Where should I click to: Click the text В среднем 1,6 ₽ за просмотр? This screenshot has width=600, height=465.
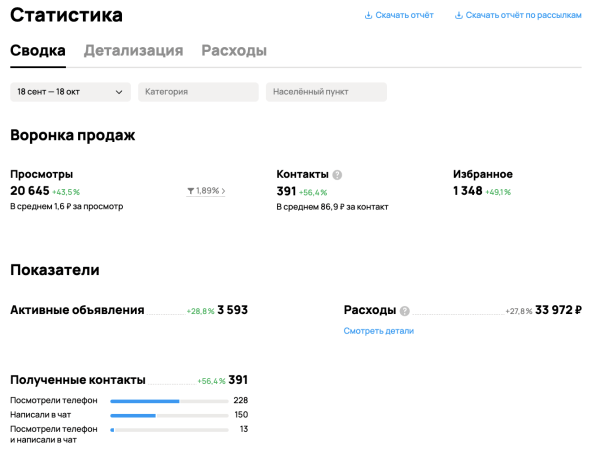point(67,206)
